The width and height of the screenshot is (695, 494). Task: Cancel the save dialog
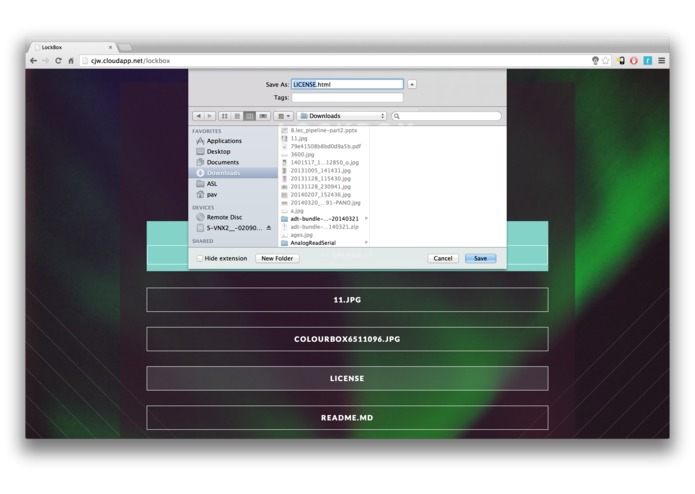click(443, 258)
